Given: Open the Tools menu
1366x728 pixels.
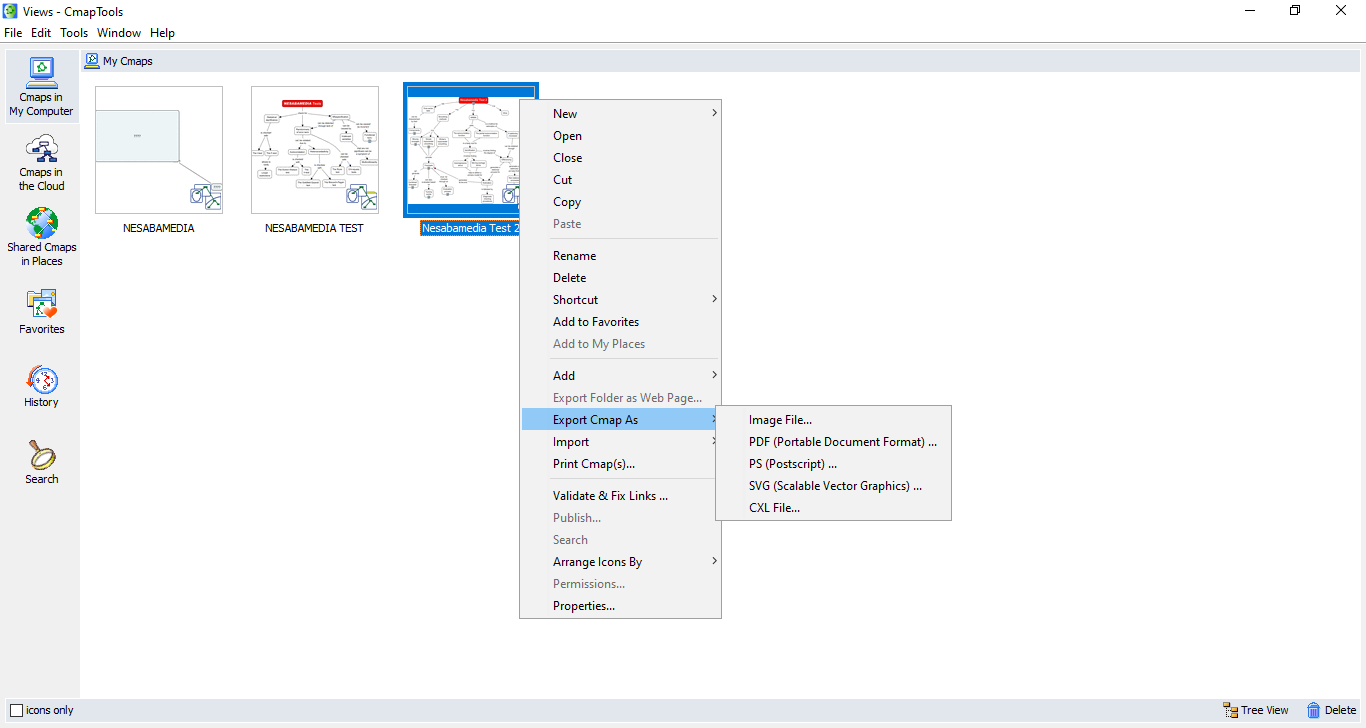Looking at the screenshot, I should pyautogui.click(x=74, y=33).
